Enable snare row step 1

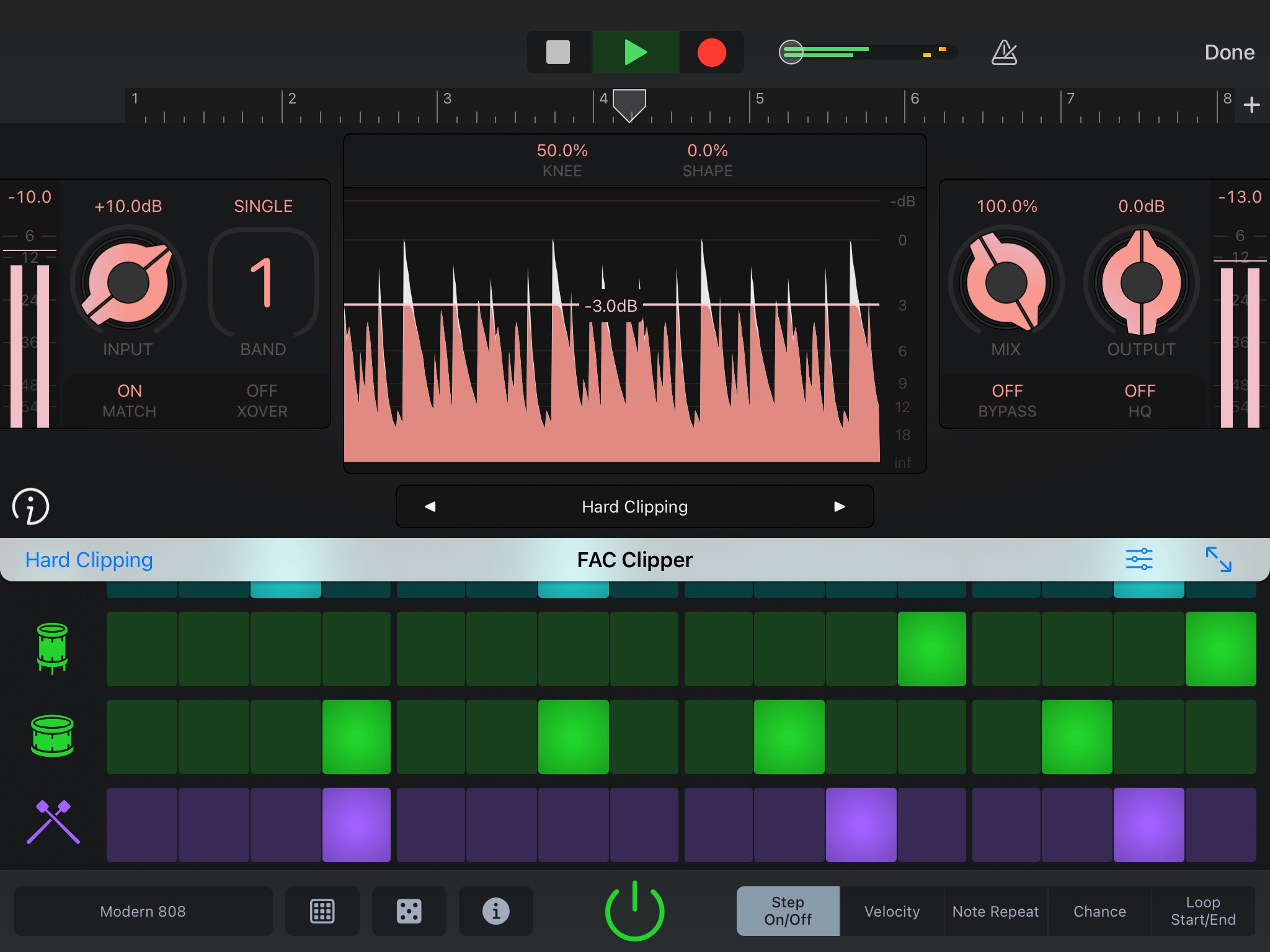(141, 736)
